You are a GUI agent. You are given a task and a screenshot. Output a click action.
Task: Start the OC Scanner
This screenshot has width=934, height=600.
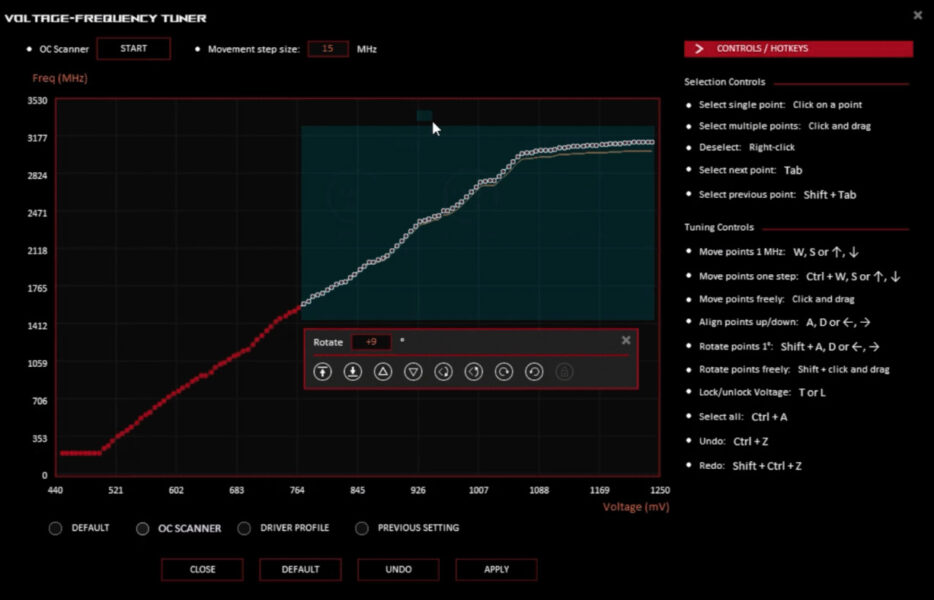coord(133,48)
